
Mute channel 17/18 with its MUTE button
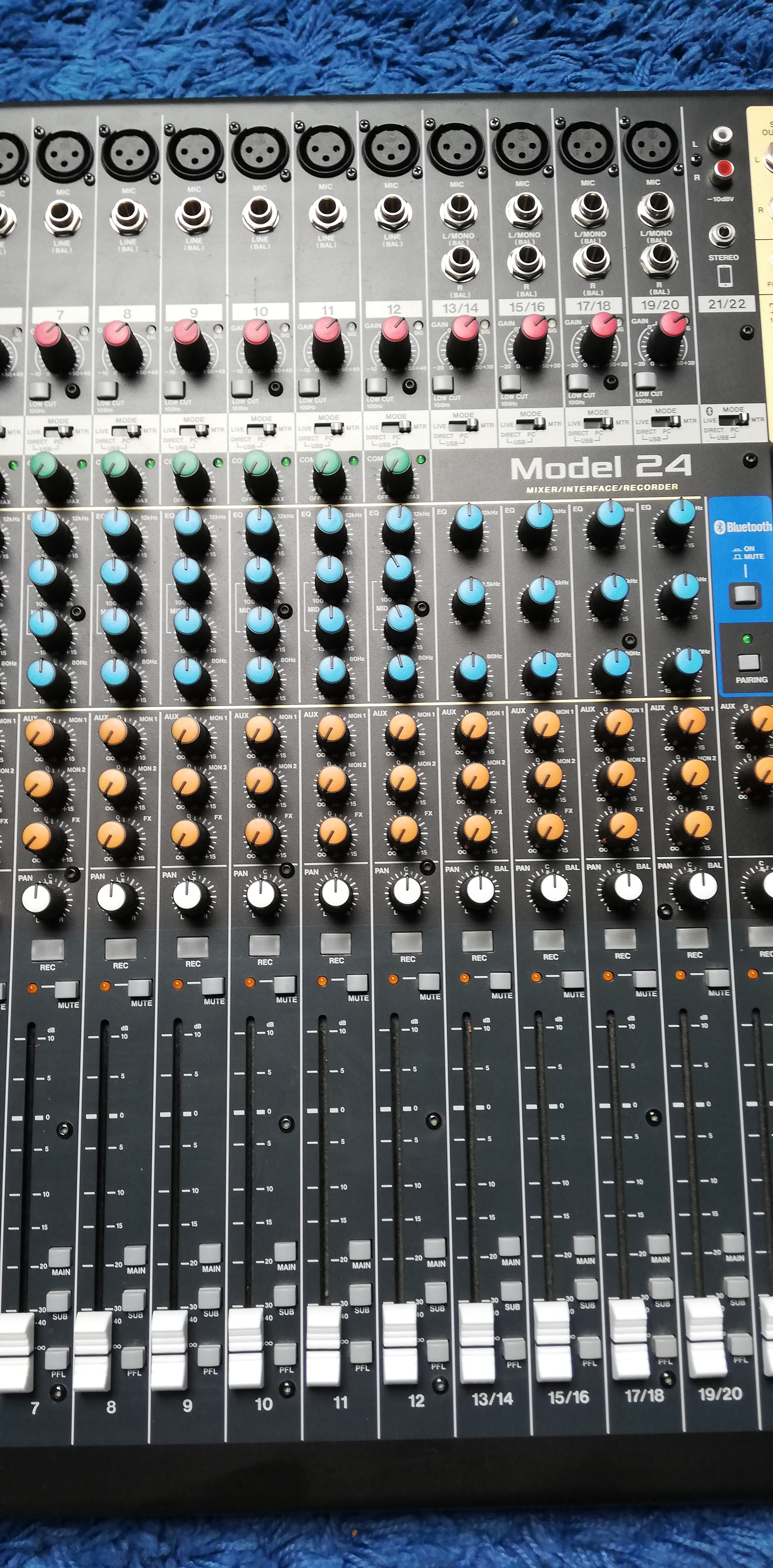click(x=645, y=979)
